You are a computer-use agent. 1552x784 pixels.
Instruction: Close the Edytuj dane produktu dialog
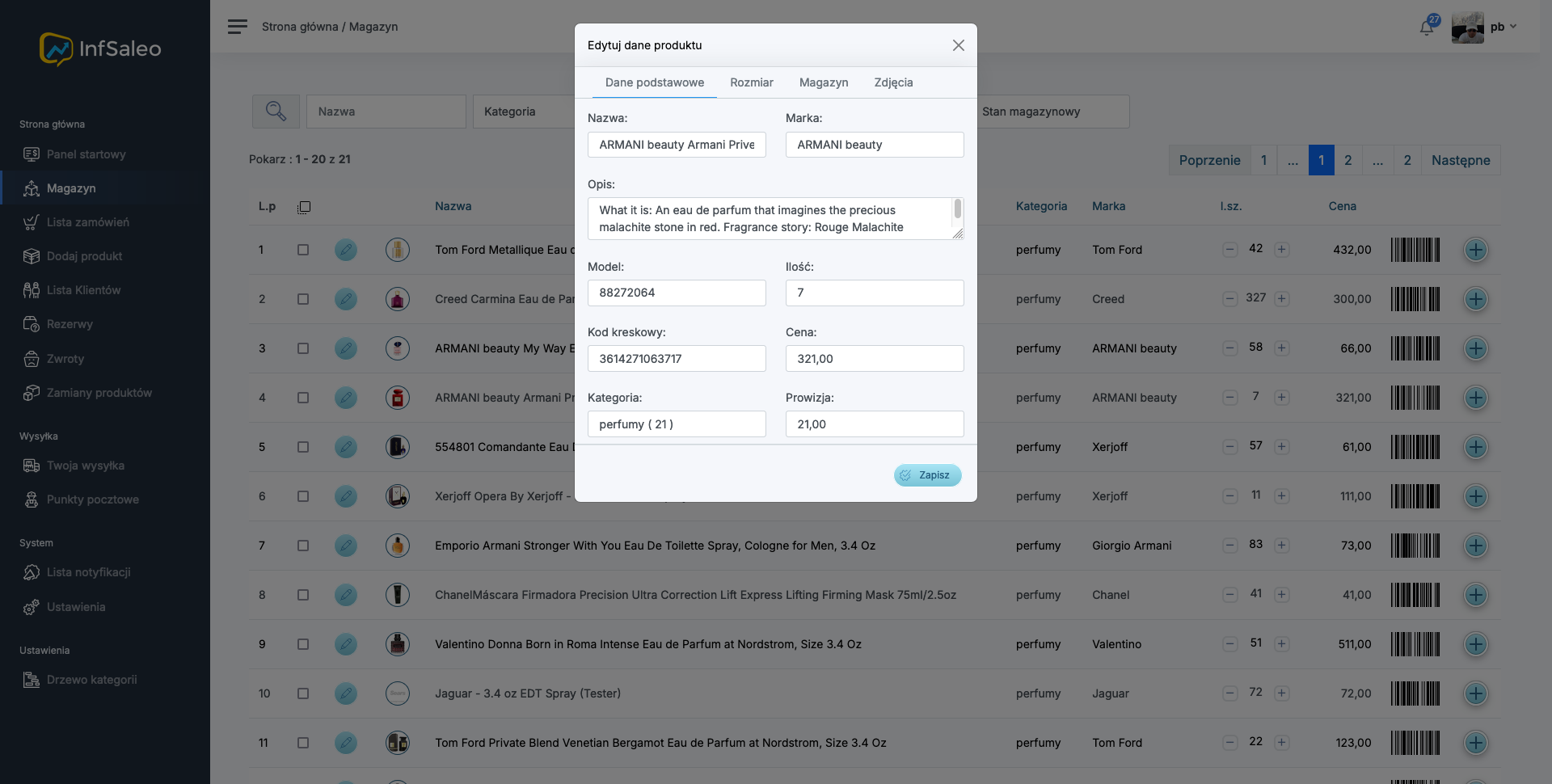click(958, 45)
